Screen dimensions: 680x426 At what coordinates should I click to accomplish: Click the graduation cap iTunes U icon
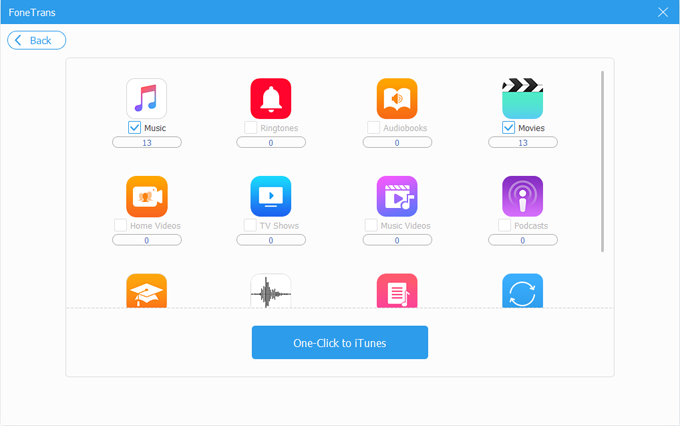pos(146,290)
